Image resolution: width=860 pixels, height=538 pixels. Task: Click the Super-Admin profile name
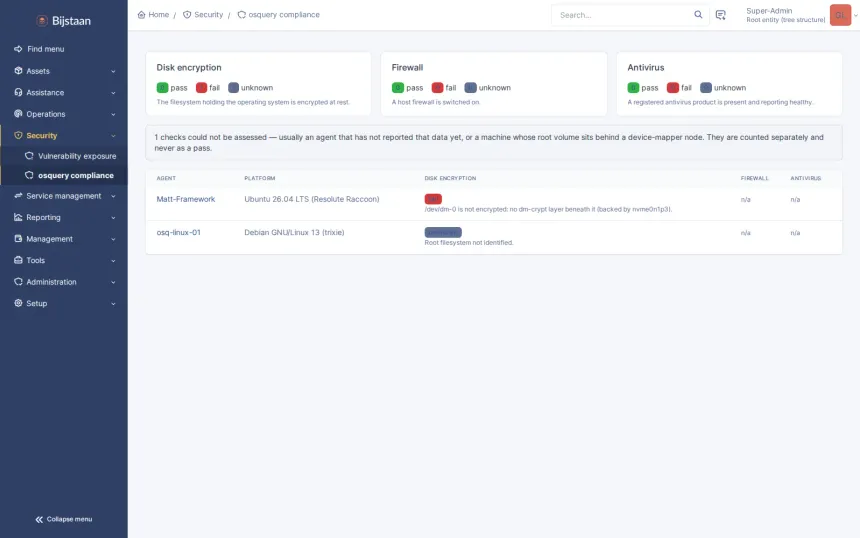[769, 11]
